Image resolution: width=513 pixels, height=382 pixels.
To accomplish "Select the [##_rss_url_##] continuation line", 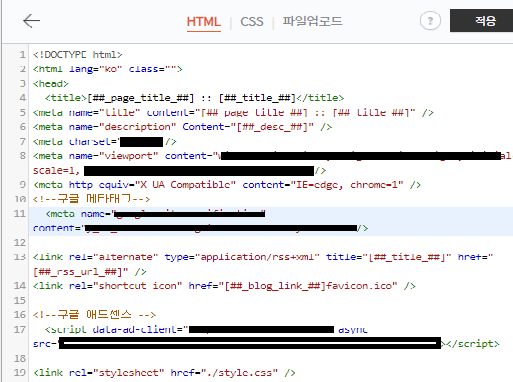I will 89,272.
